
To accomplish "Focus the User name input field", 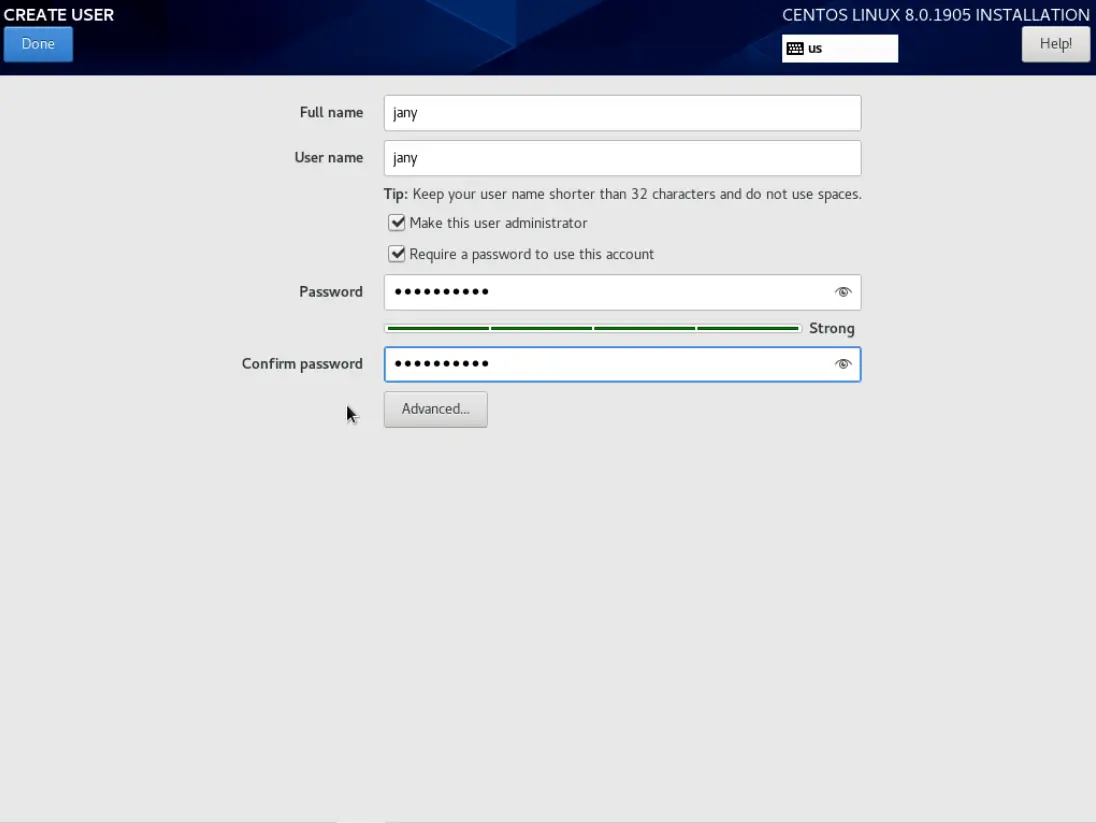I will coord(622,158).
